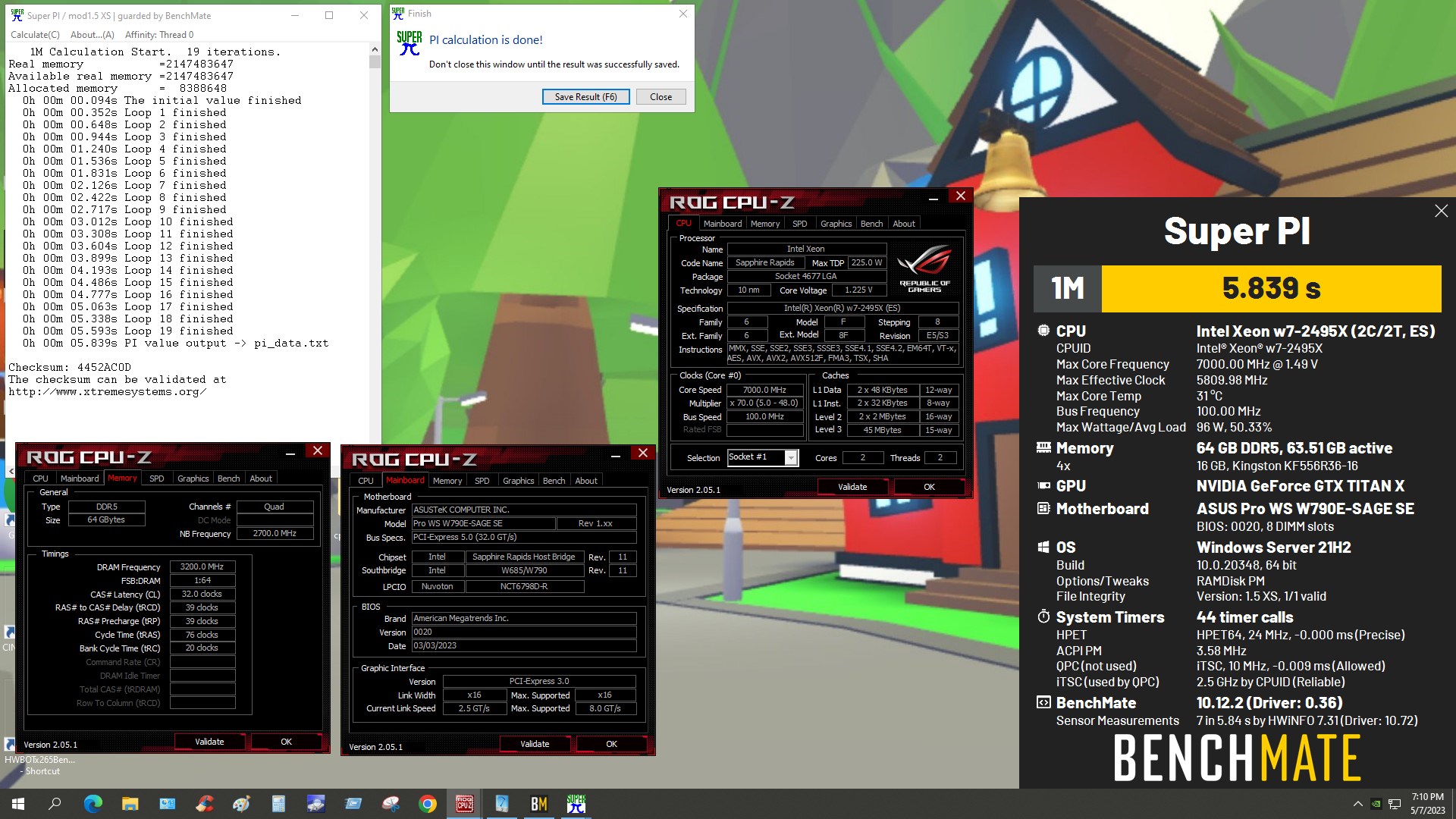Viewport: 1456px width, 819px height.
Task: Launch Microsoft Edge from the taskbar
Action: pos(93,804)
